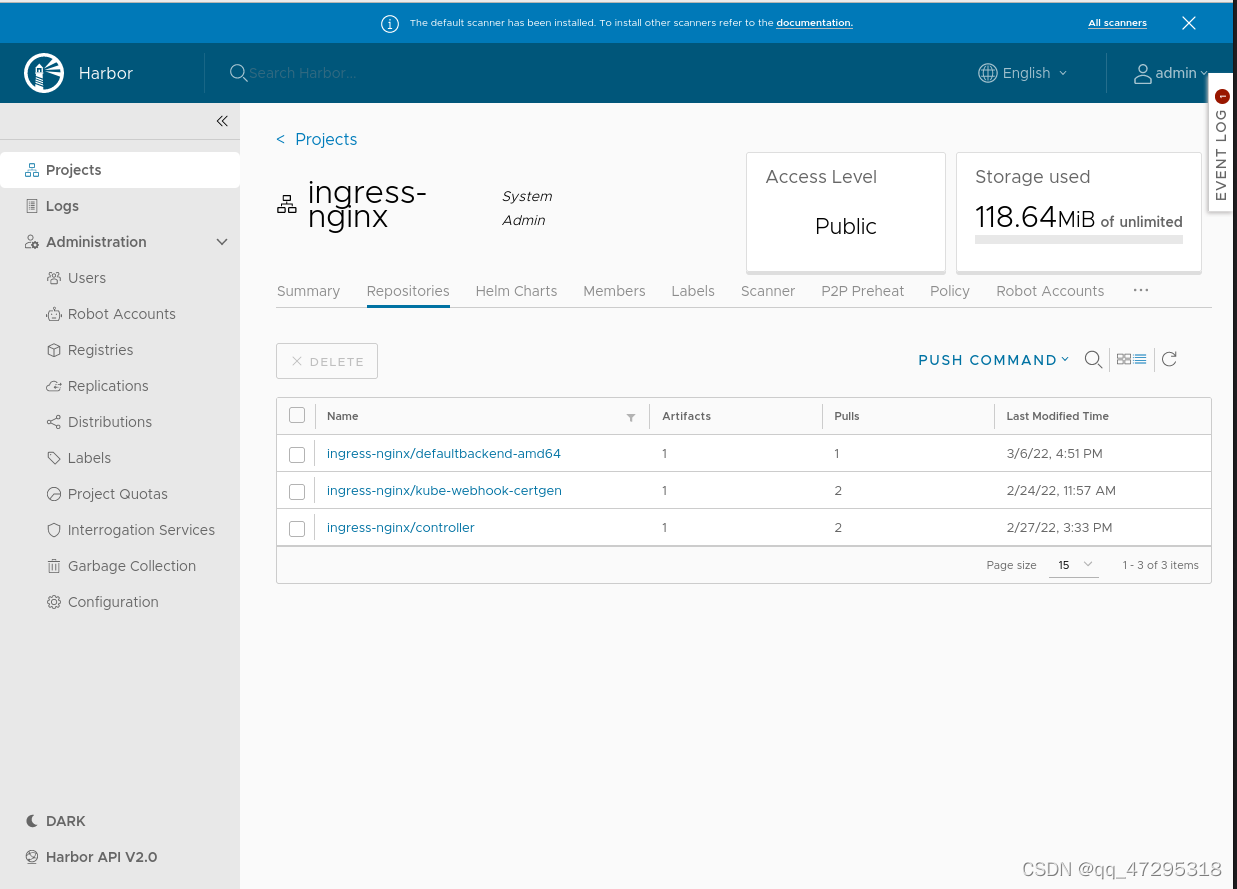Image resolution: width=1237 pixels, height=889 pixels.
Task: Click the Configuration gear icon
Action: [54, 602]
